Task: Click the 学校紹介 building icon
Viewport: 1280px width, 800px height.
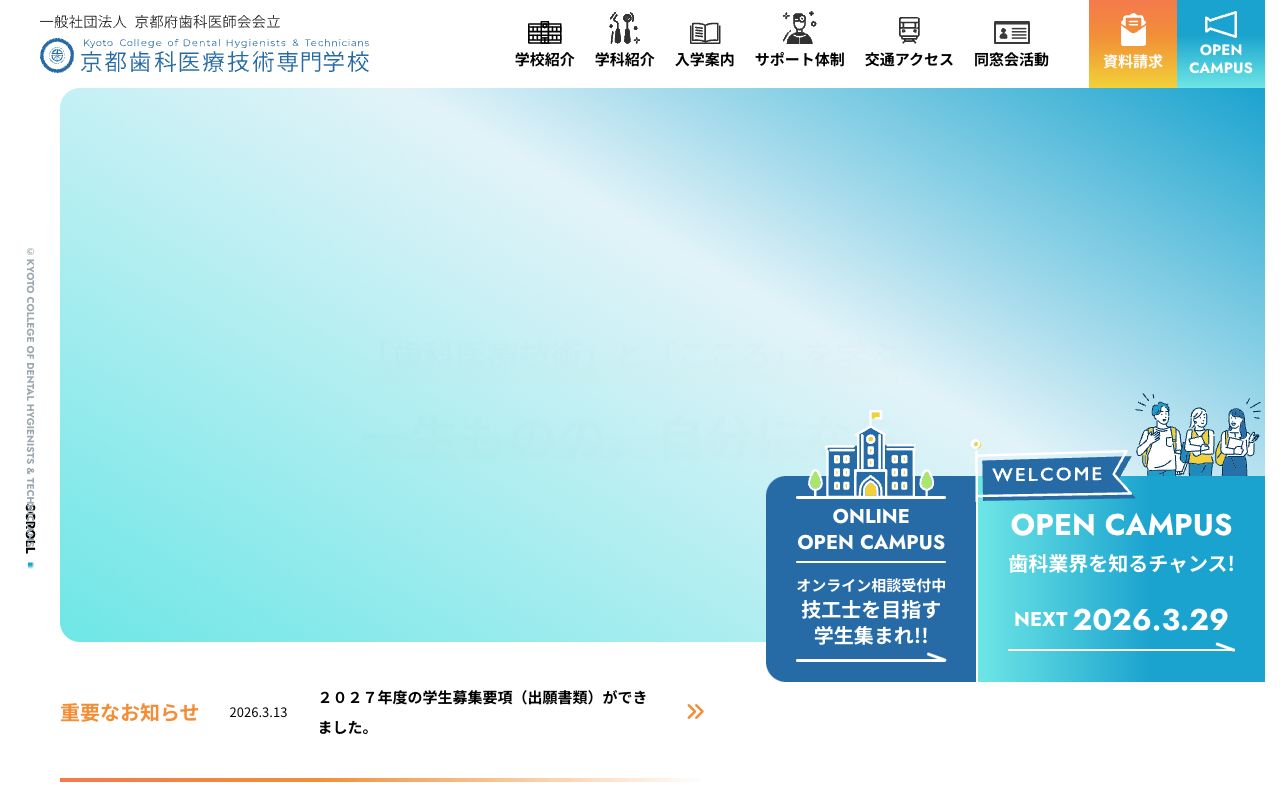Action: 543,30
